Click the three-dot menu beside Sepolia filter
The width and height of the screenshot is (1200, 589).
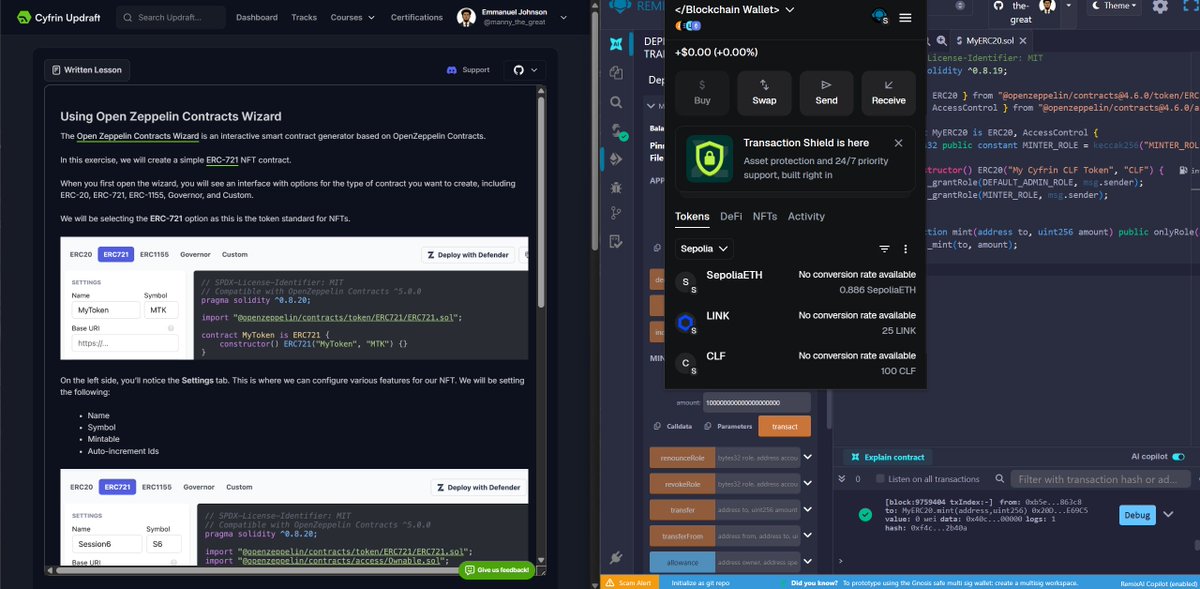905,248
